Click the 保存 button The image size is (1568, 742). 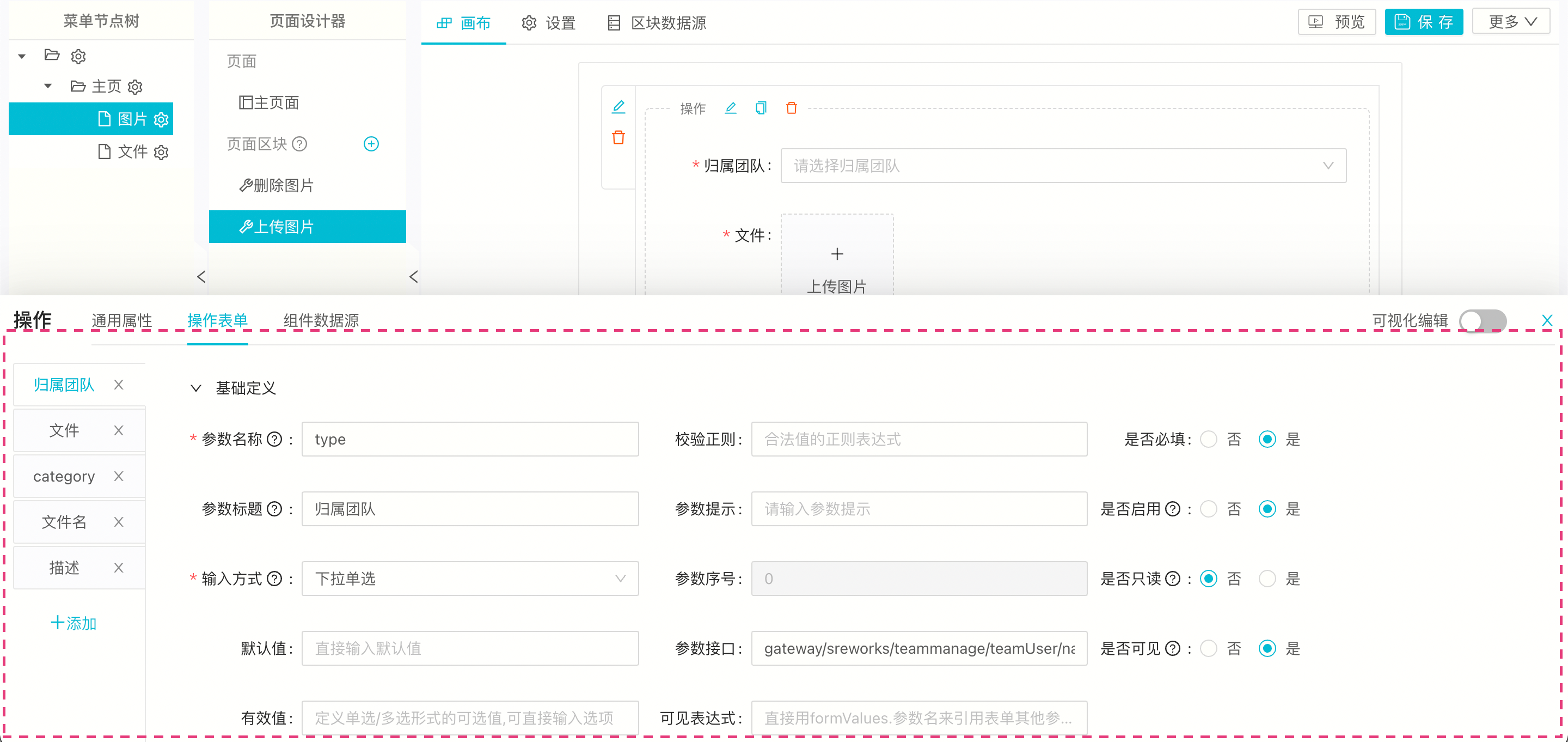(x=1423, y=22)
